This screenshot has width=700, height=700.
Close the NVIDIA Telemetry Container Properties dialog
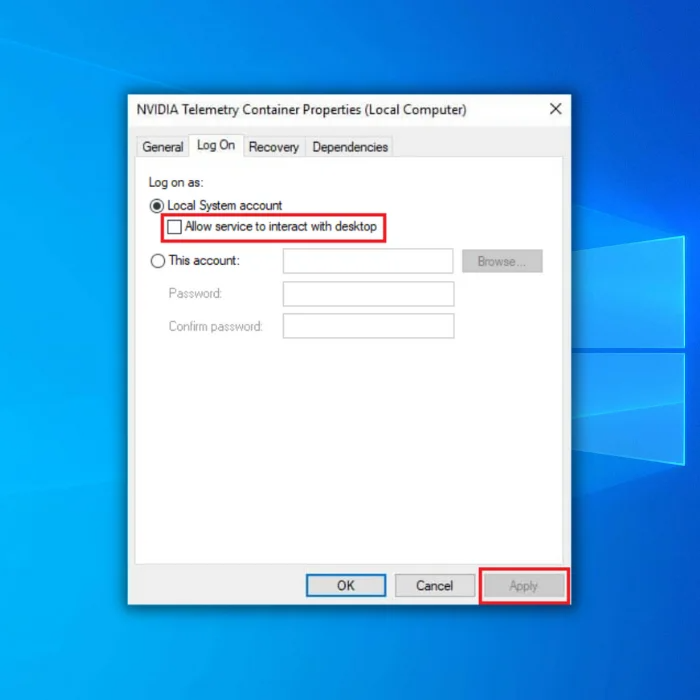coord(555,109)
